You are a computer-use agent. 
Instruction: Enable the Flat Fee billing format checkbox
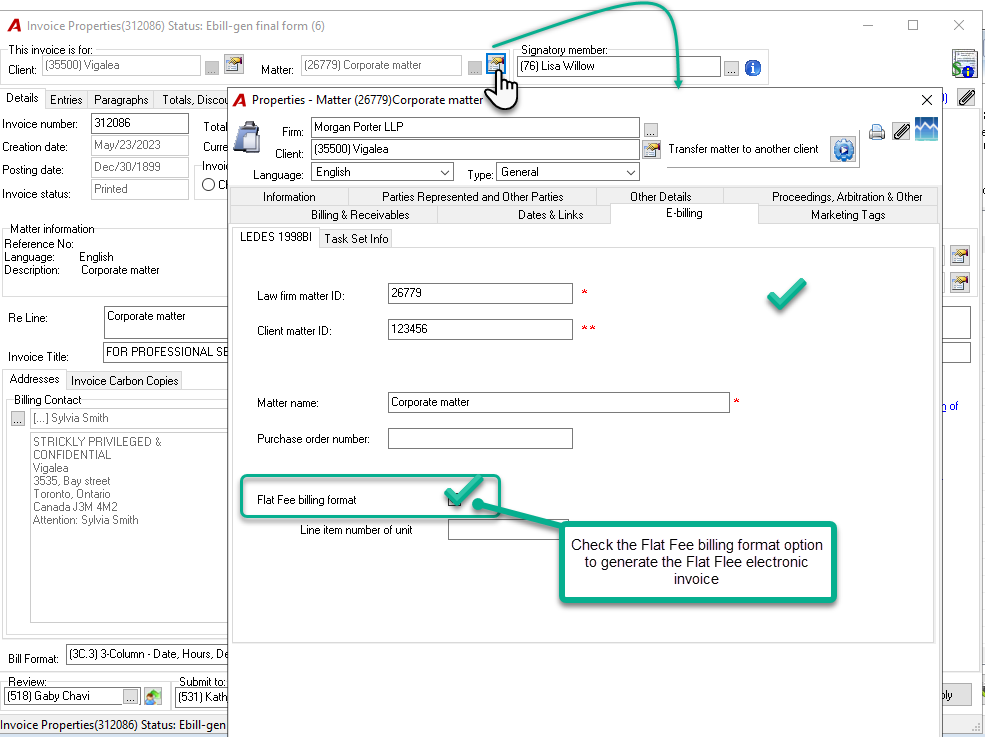pos(454,500)
